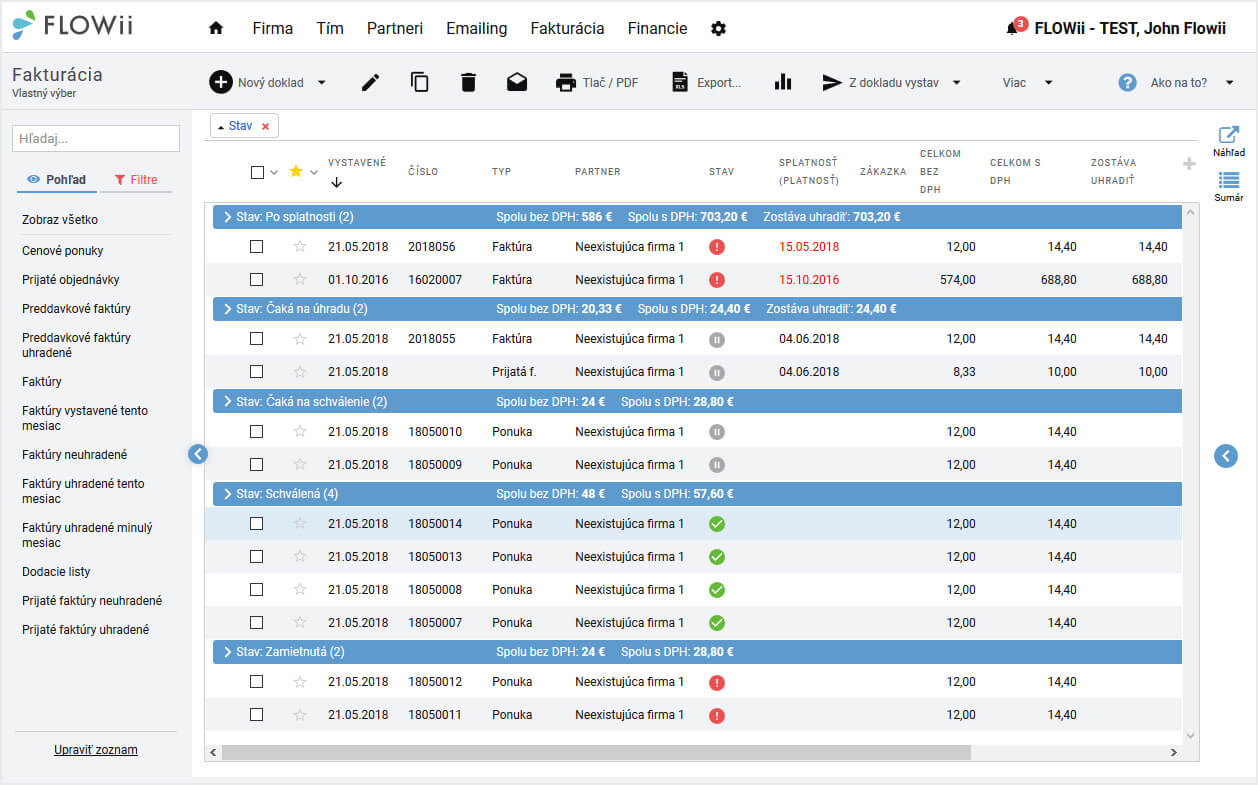This screenshot has height=785, width=1258.
Task: Click the horizontal scrollbar of the table
Action: (x=596, y=752)
